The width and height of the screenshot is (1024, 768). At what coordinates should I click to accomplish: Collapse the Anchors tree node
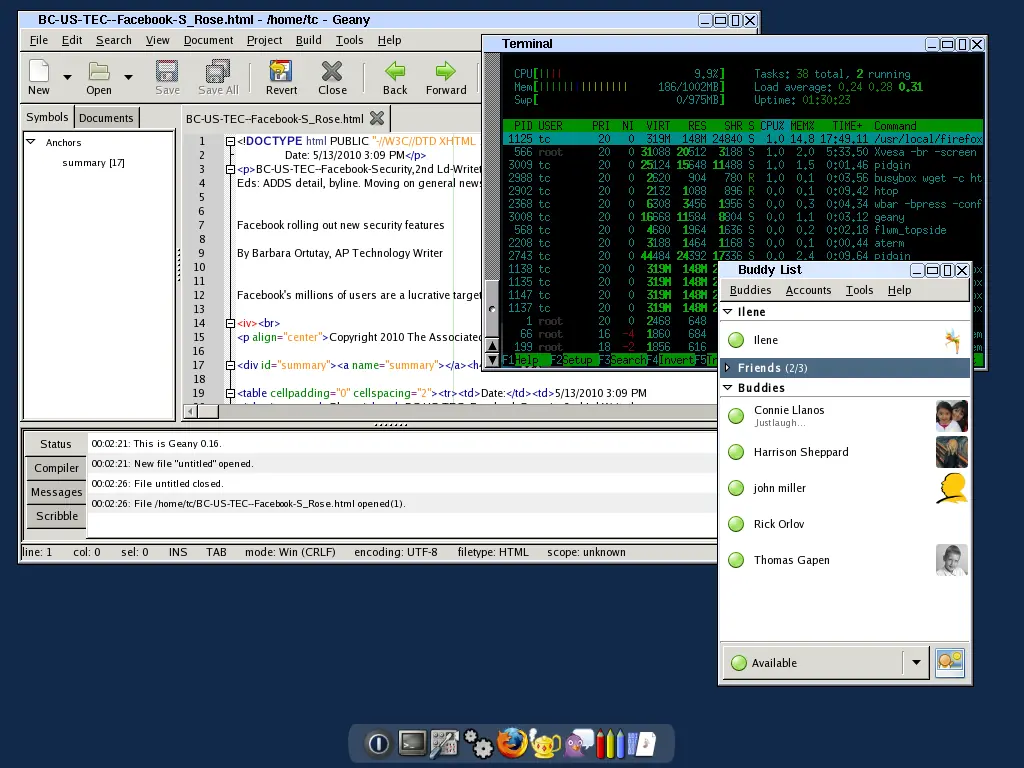pyautogui.click(x=30, y=142)
